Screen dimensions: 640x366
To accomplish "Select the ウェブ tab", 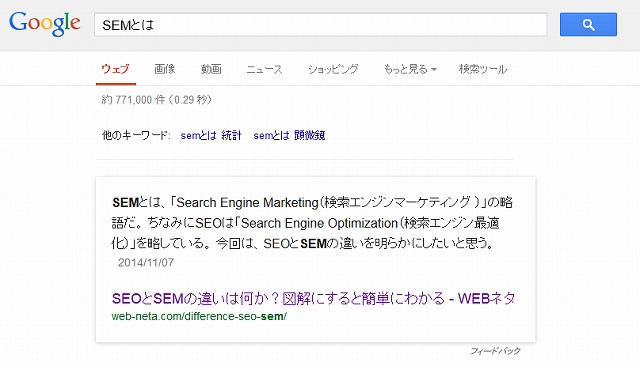I will (x=116, y=69).
